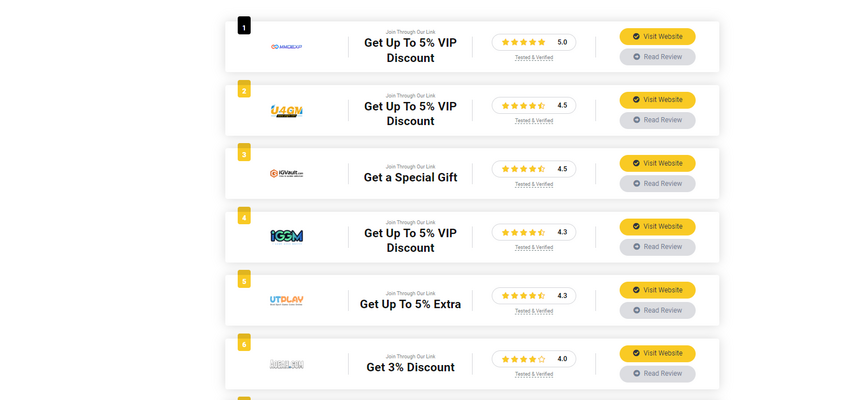Visit Website for the IGVault listing
The height and width of the screenshot is (400, 850).
pyautogui.click(x=657, y=163)
